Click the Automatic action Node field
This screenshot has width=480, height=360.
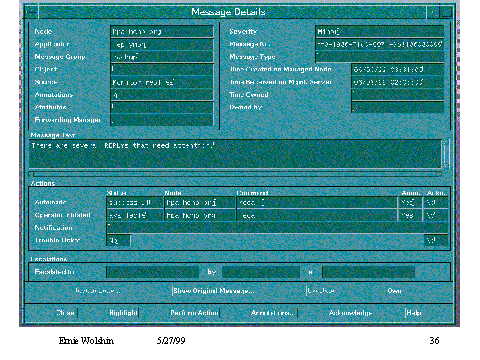tap(200, 203)
